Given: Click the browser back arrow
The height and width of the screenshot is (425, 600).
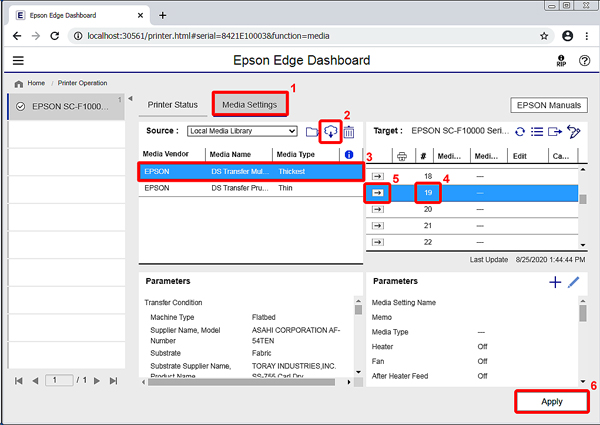Looking at the screenshot, I should pyautogui.click(x=17, y=36).
